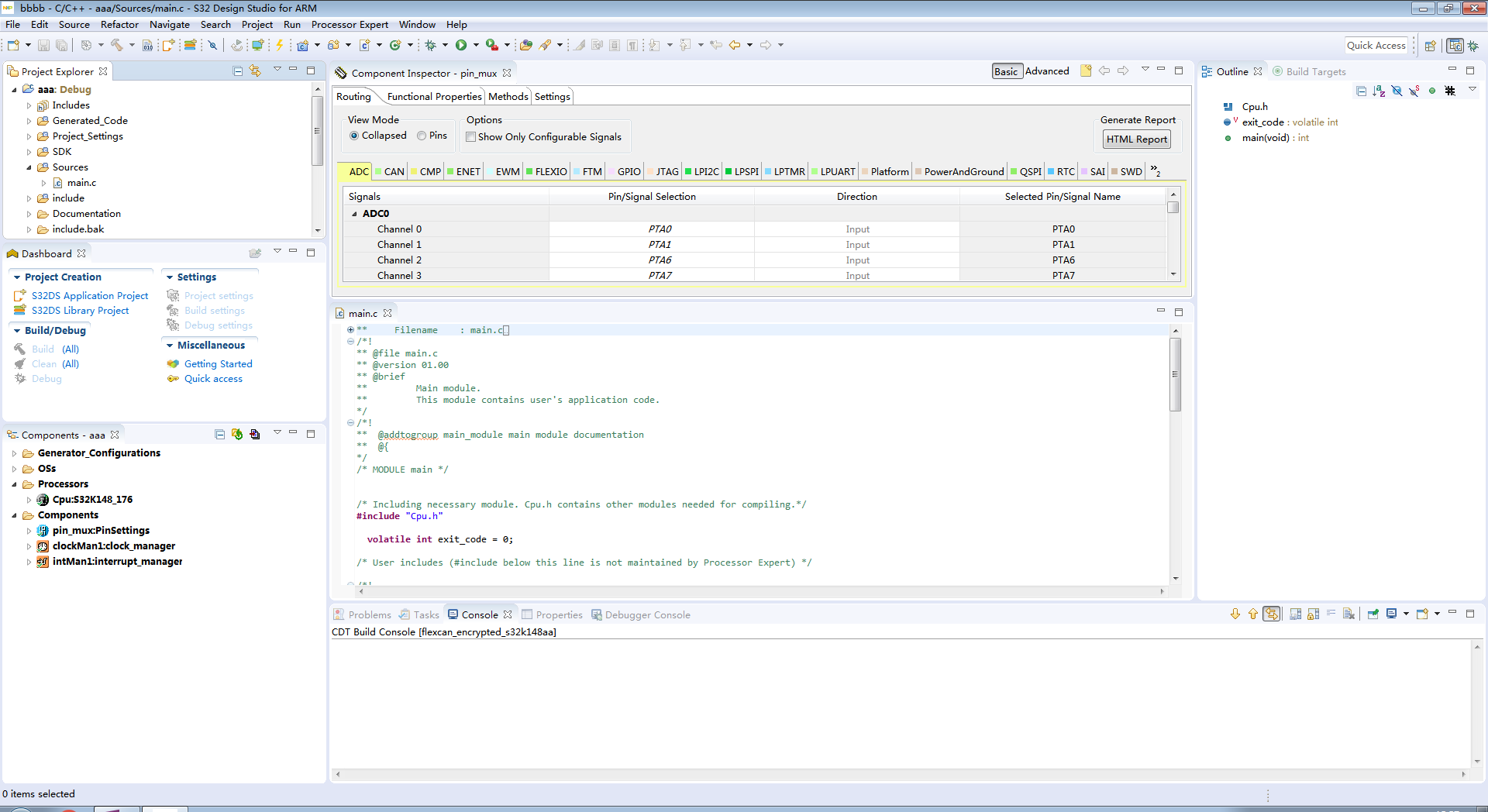
Task: Click Generate Processor Expert Code icon
Action: [x=236, y=435]
